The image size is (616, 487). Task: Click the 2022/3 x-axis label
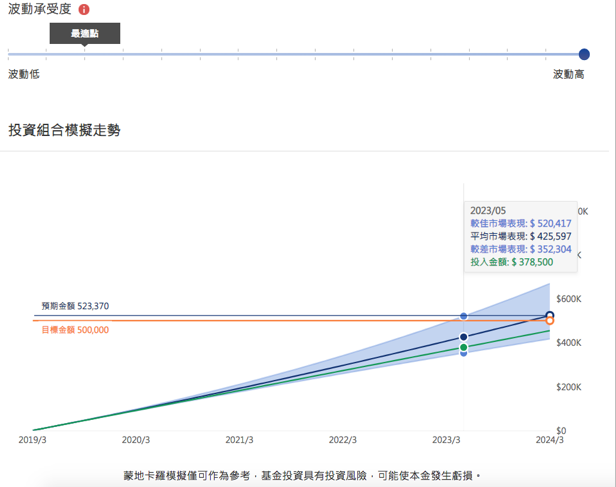point(343,440)
